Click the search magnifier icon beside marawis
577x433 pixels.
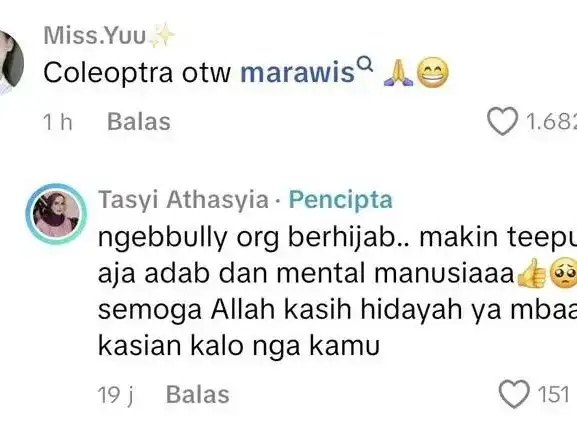point(365,64)
